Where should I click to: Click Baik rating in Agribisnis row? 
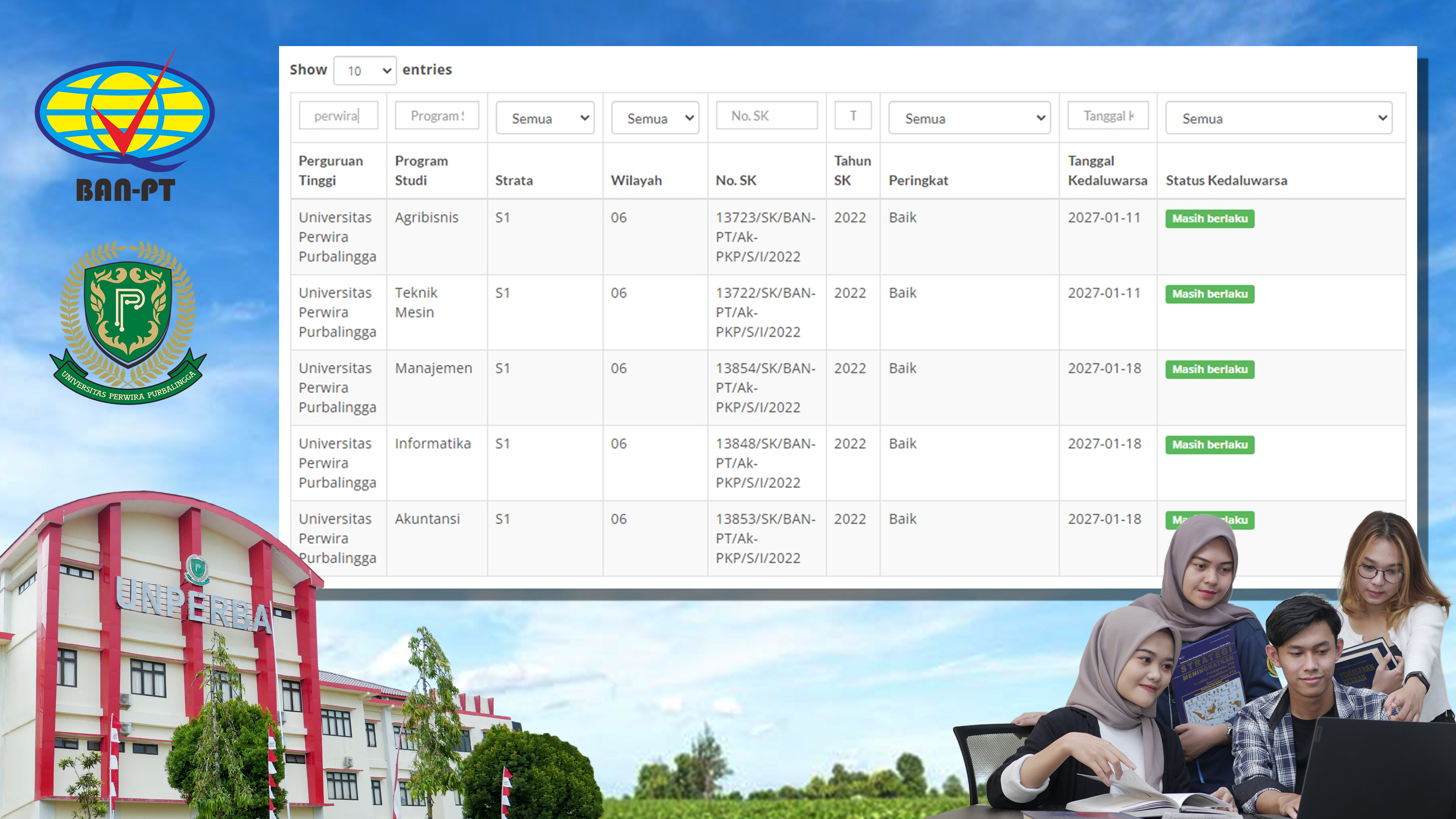tap(903, 218)
